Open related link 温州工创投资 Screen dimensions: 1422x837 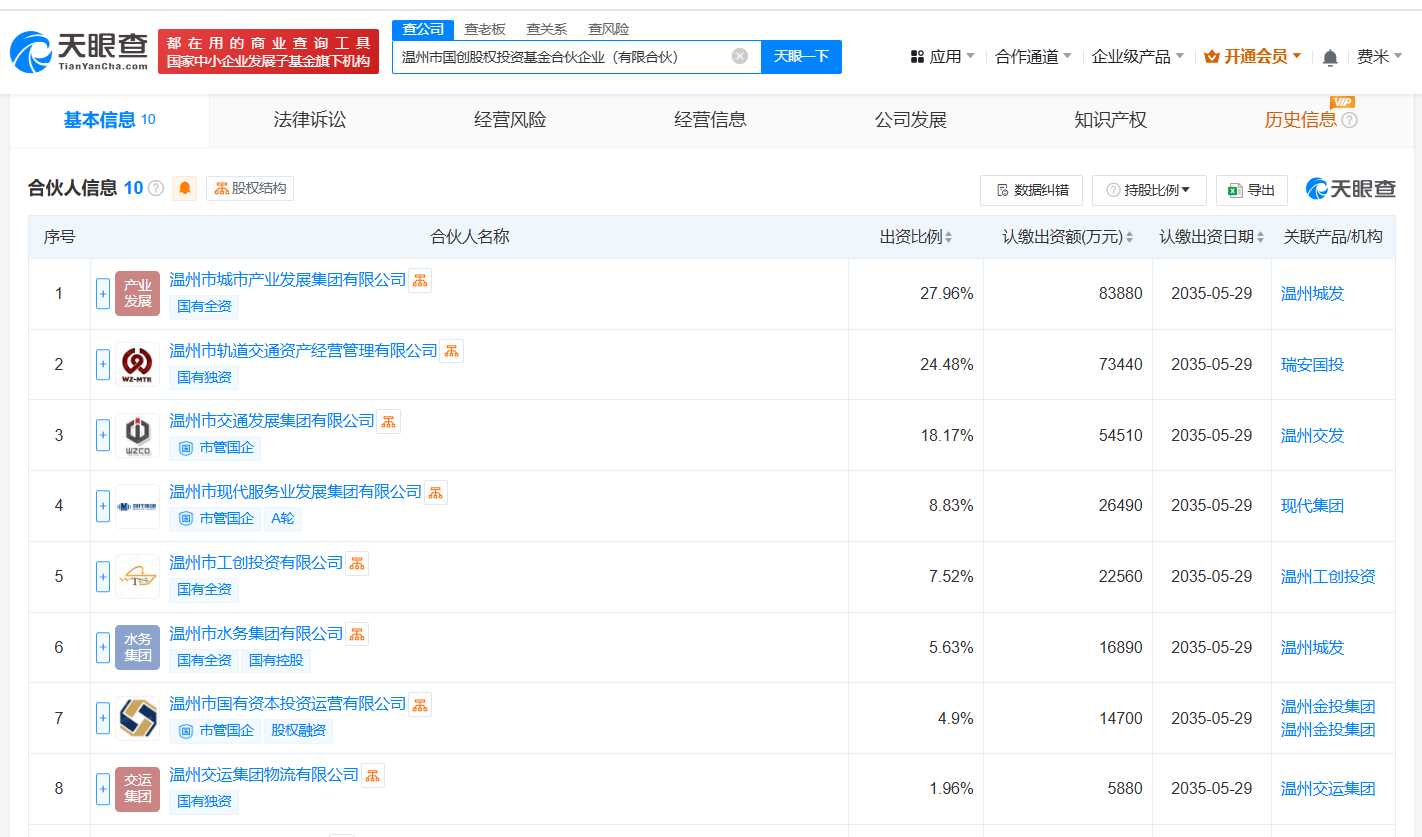coord(1328,577)
